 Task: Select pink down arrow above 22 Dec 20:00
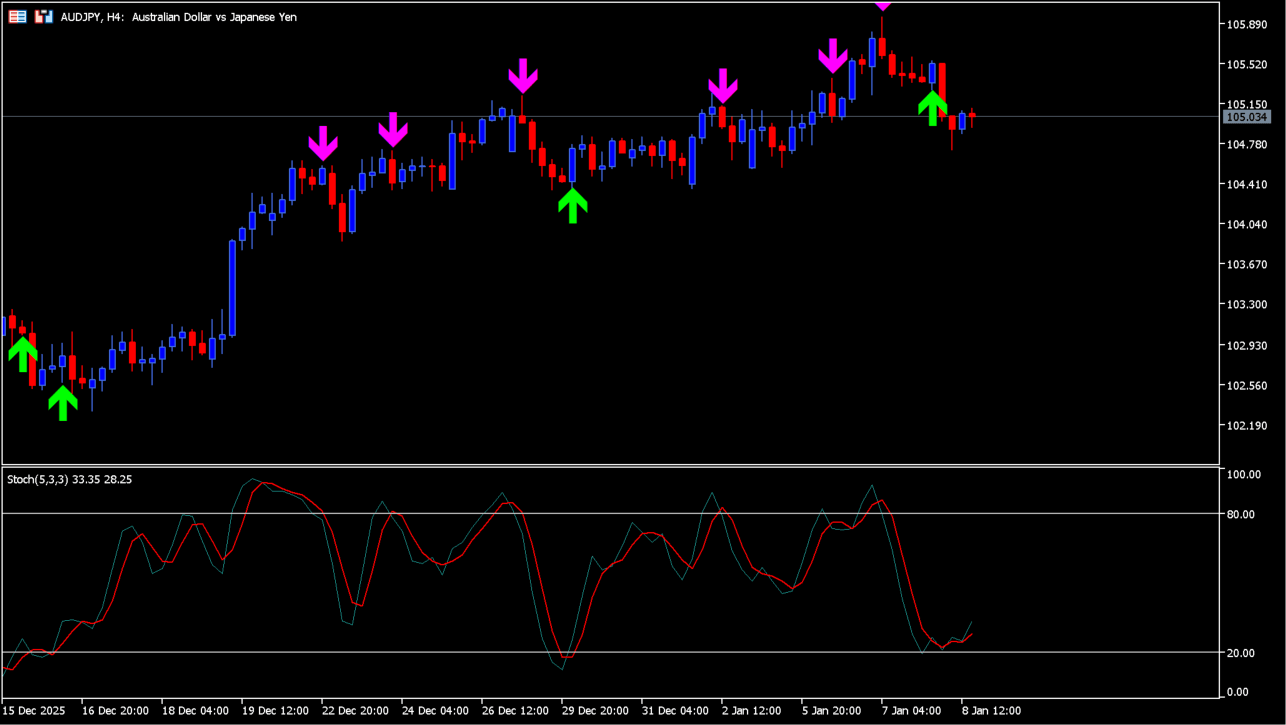(323, 143)
